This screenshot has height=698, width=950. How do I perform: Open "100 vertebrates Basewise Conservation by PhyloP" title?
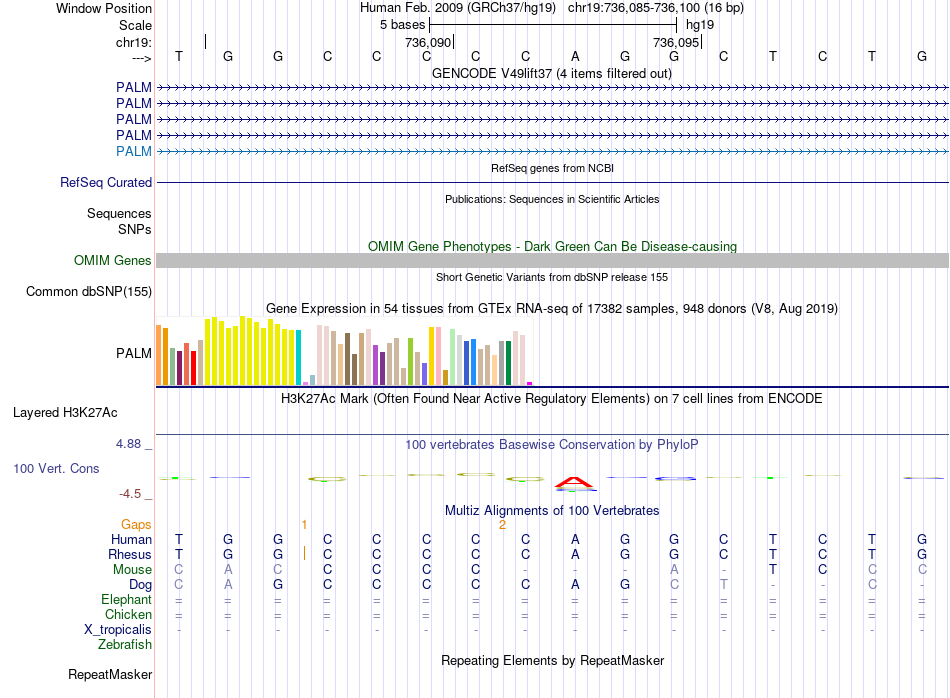pos(552,445)
